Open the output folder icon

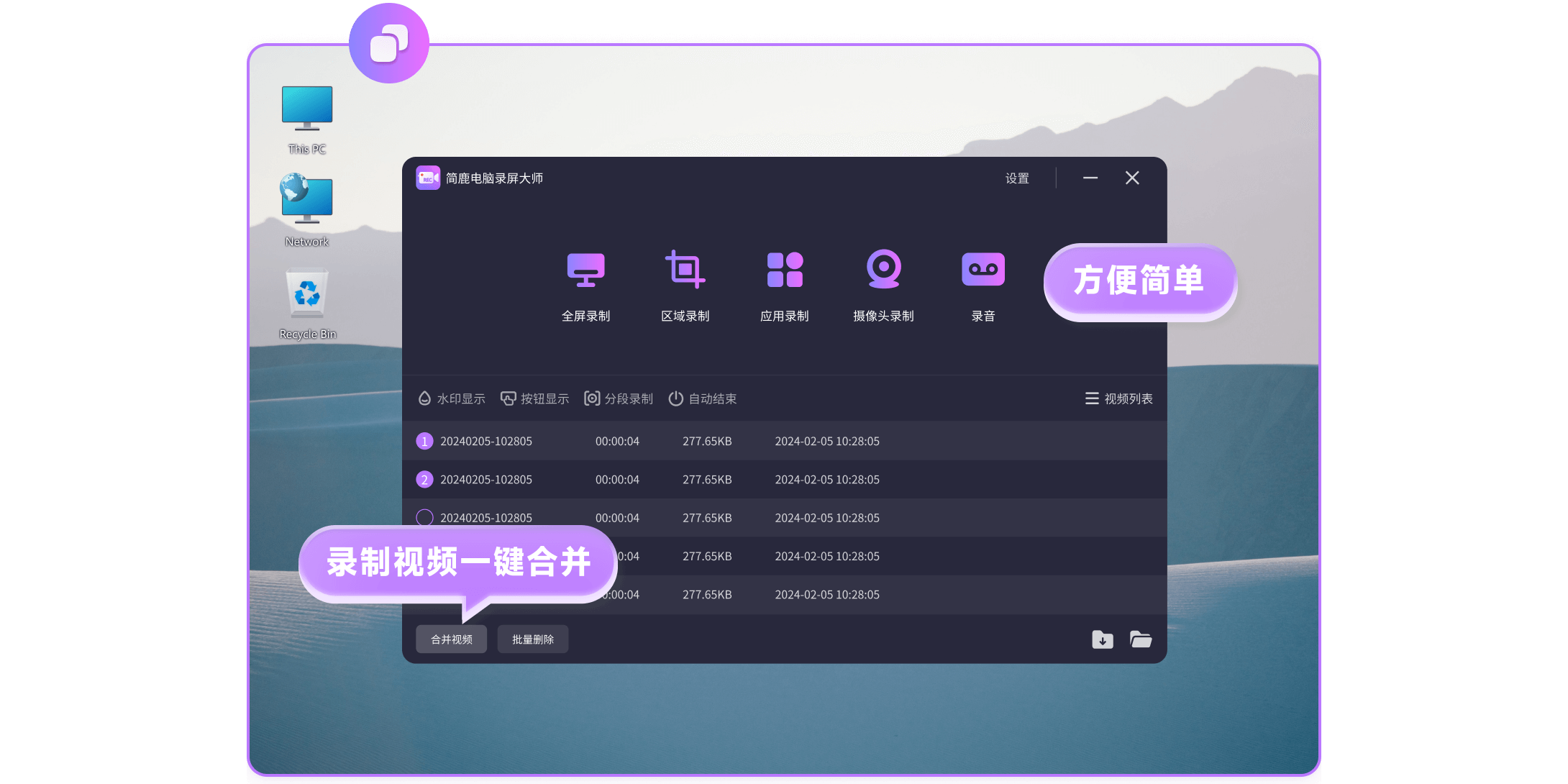point(1141,639)
